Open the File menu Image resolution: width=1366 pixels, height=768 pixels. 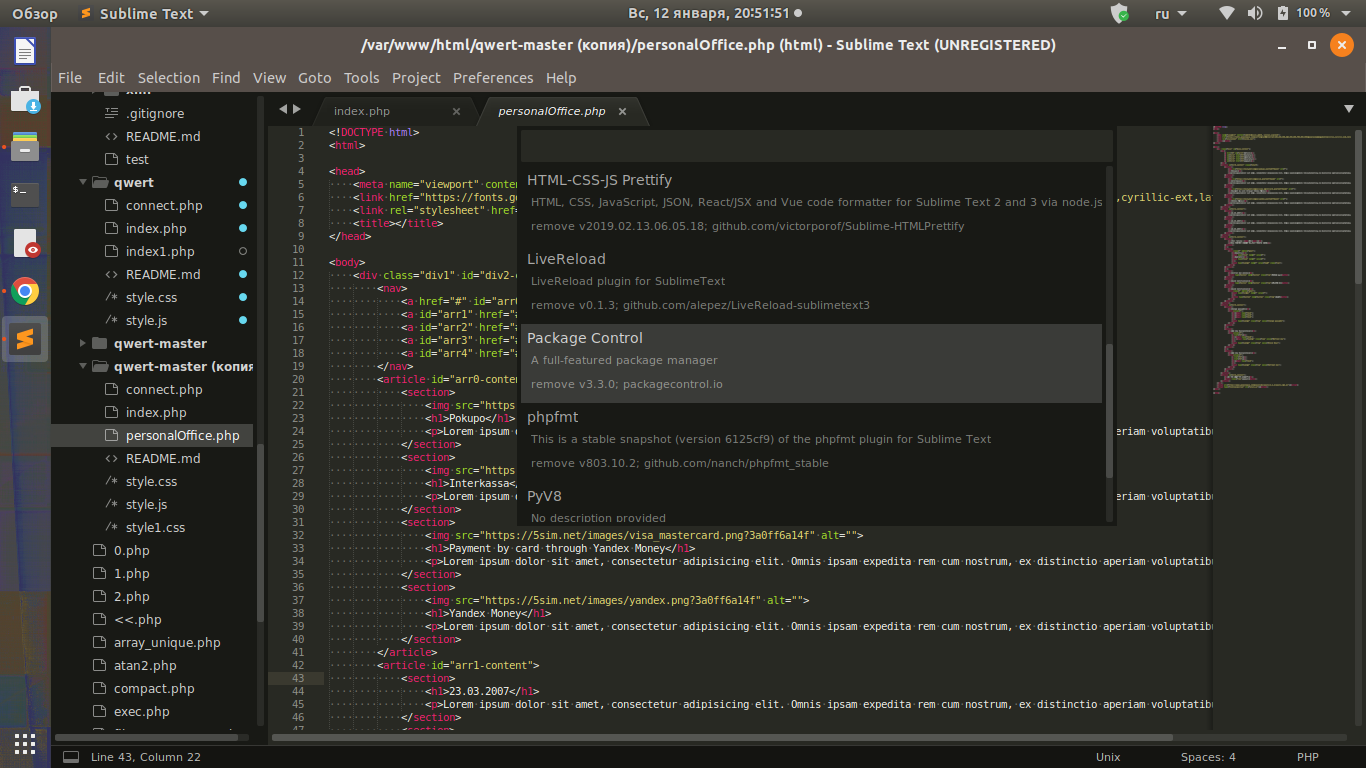(x=70, y=78)
